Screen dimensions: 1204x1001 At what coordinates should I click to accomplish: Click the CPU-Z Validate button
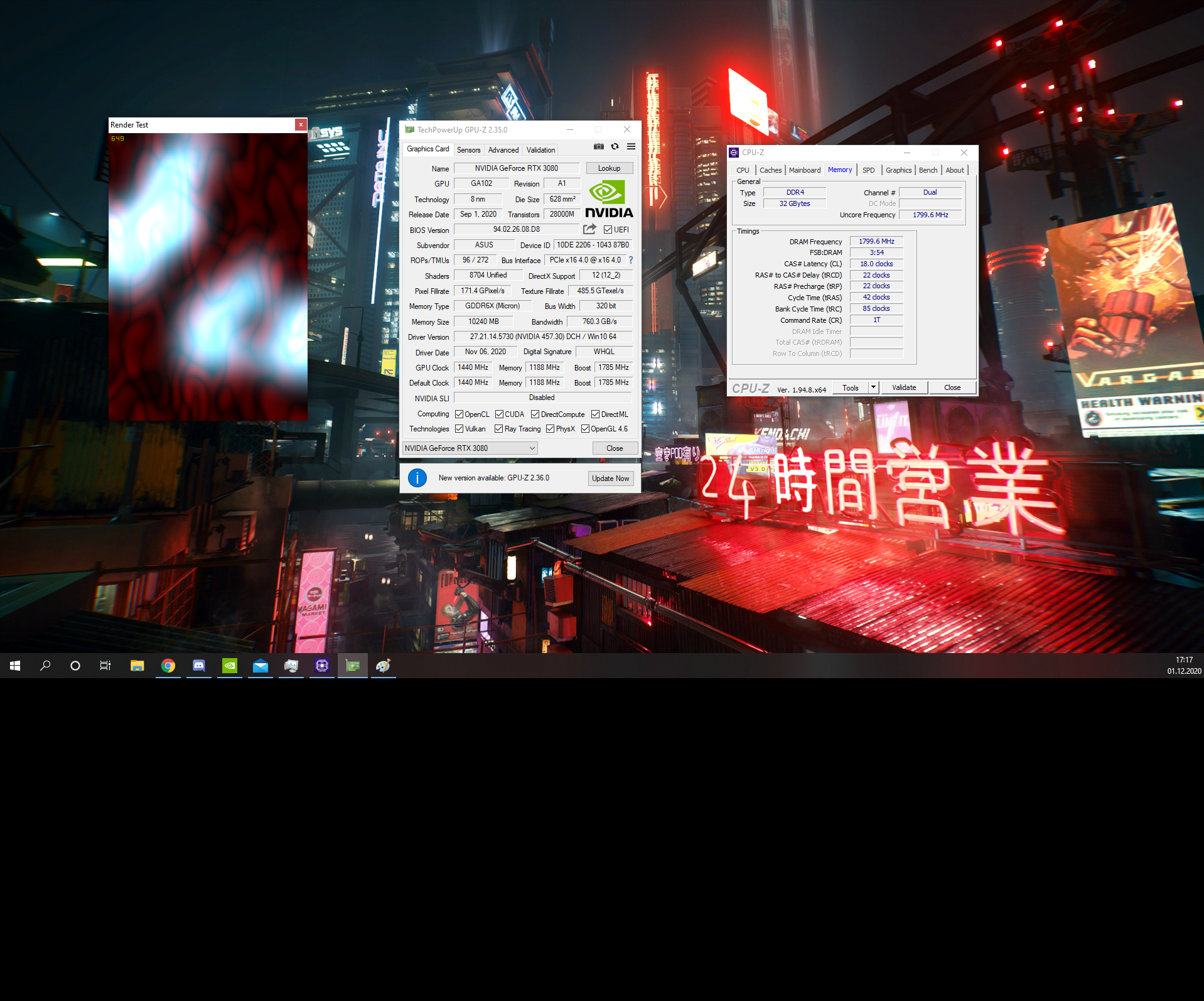904,387
